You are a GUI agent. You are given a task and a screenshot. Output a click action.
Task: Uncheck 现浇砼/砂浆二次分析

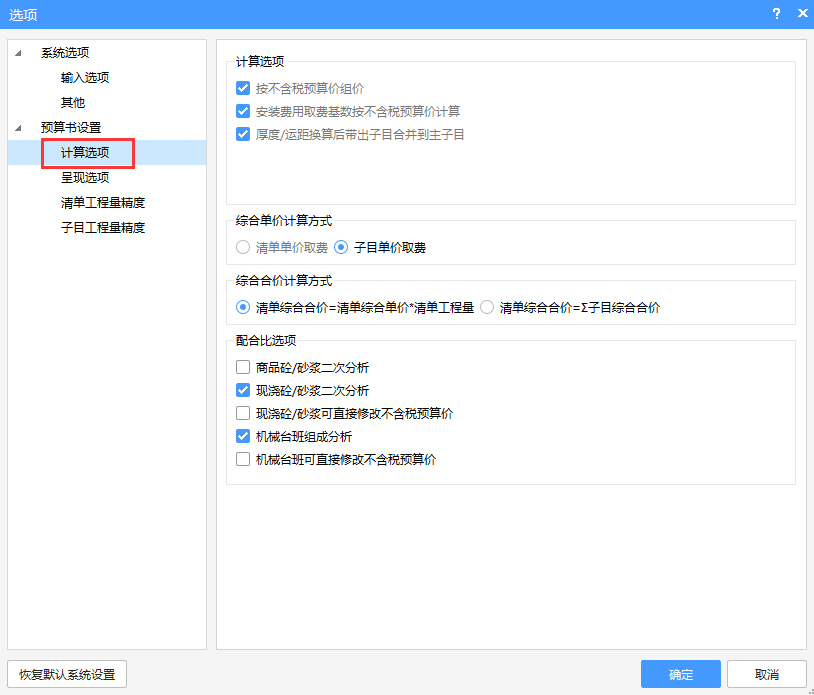(243, 391)
